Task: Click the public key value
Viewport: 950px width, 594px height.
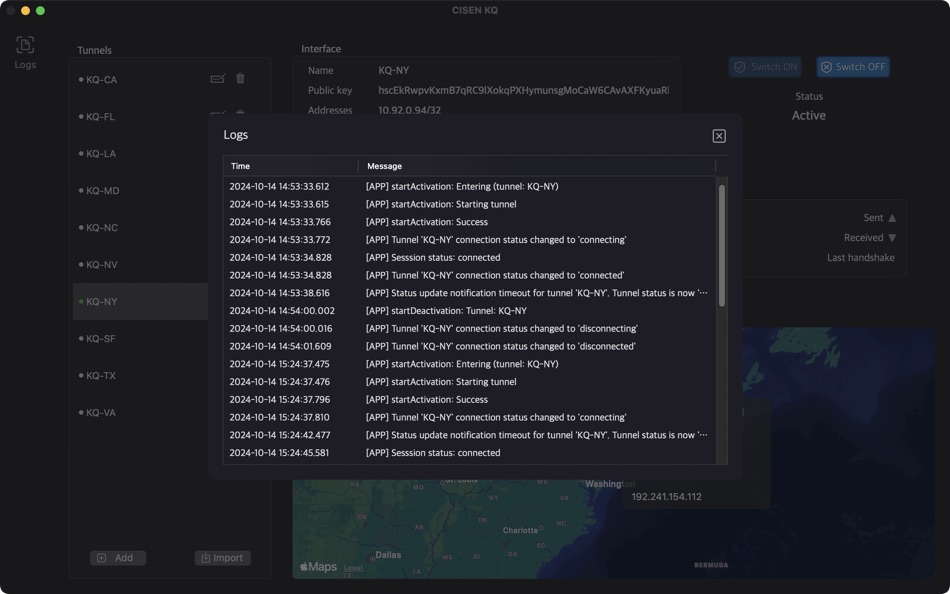Action: 523,90
